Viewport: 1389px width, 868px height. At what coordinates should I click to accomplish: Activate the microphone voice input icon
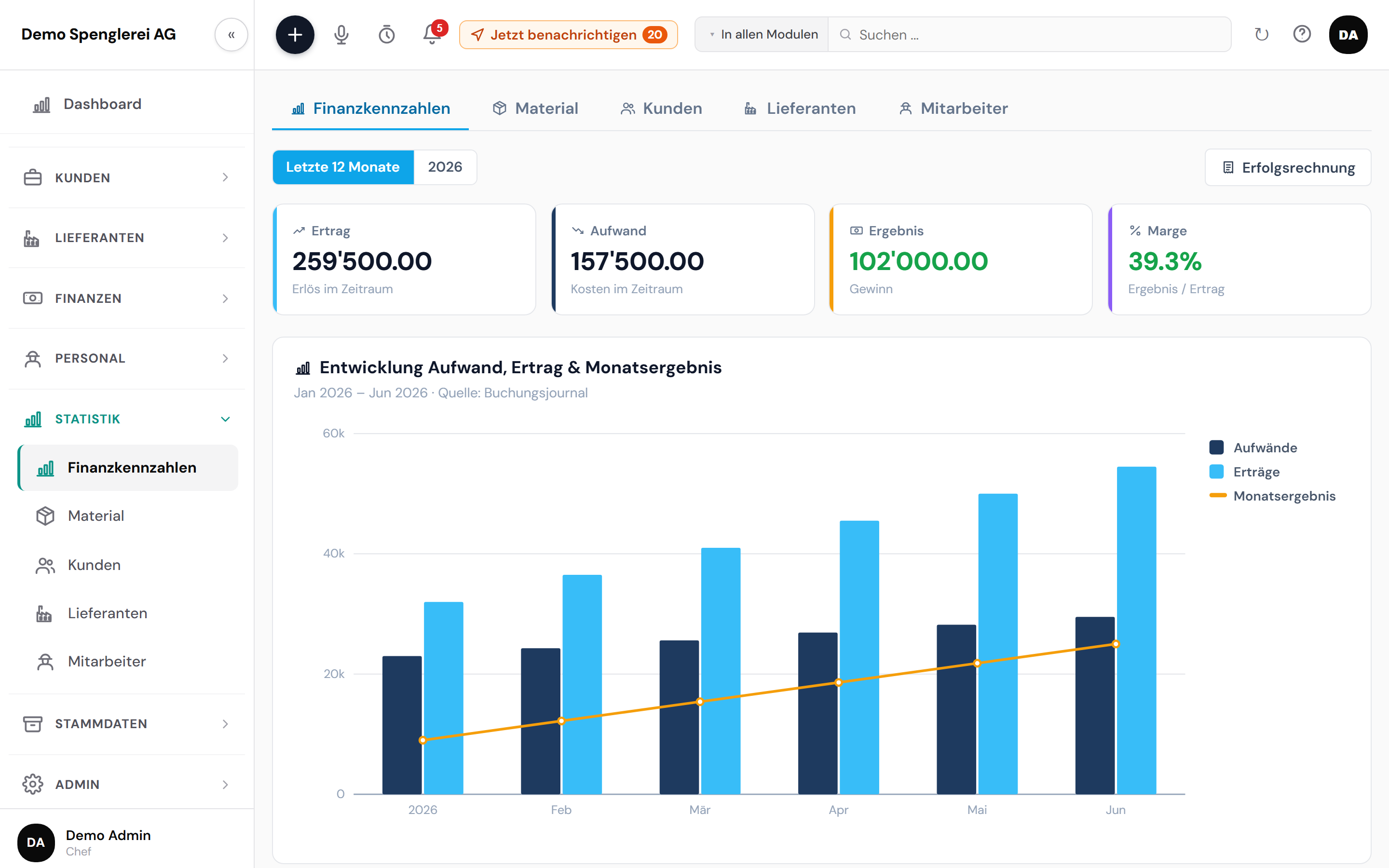point(341,34)
